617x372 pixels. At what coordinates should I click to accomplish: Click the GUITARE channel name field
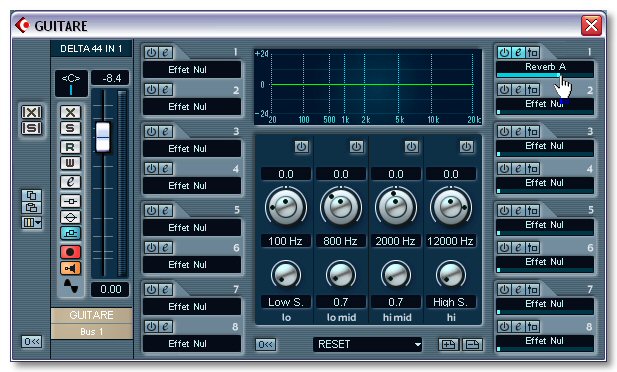tap(92, 315)
